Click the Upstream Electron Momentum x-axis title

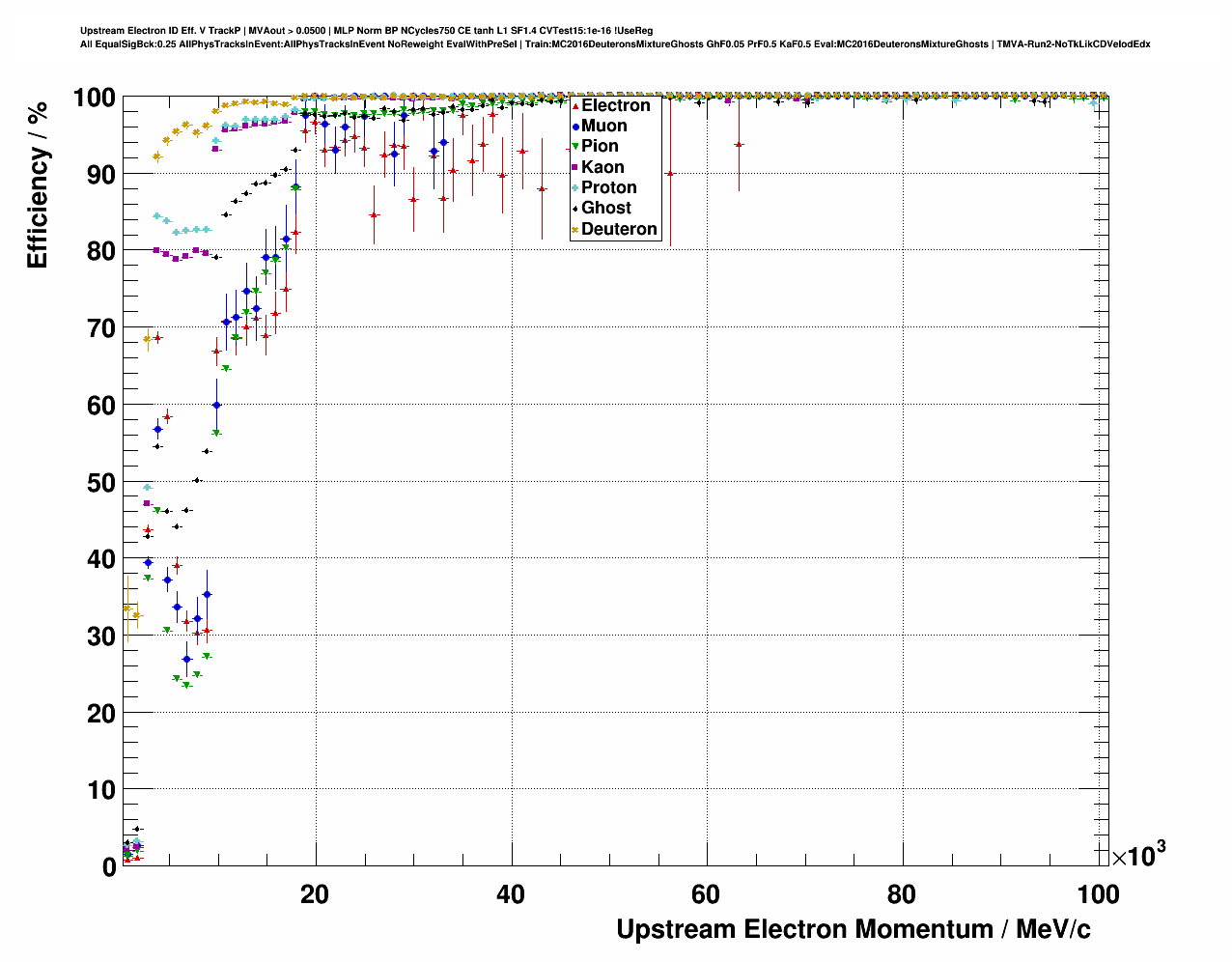pos(854,929)
